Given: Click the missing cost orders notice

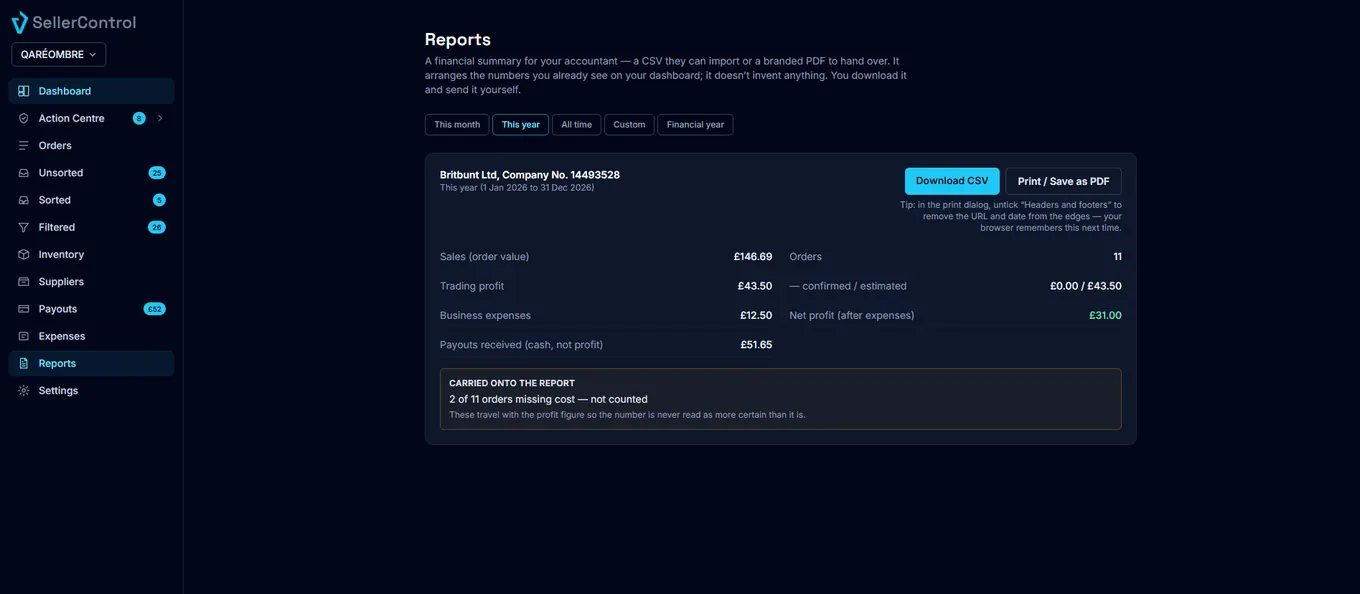Looking at the screenshot, I should pos(548,399).
